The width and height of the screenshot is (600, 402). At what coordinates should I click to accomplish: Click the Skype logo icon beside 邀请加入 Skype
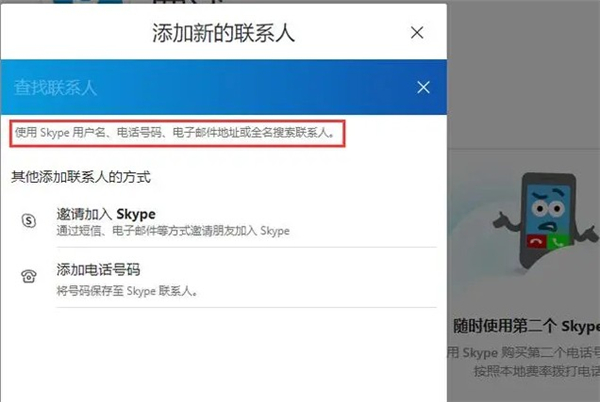coord(29,221)
